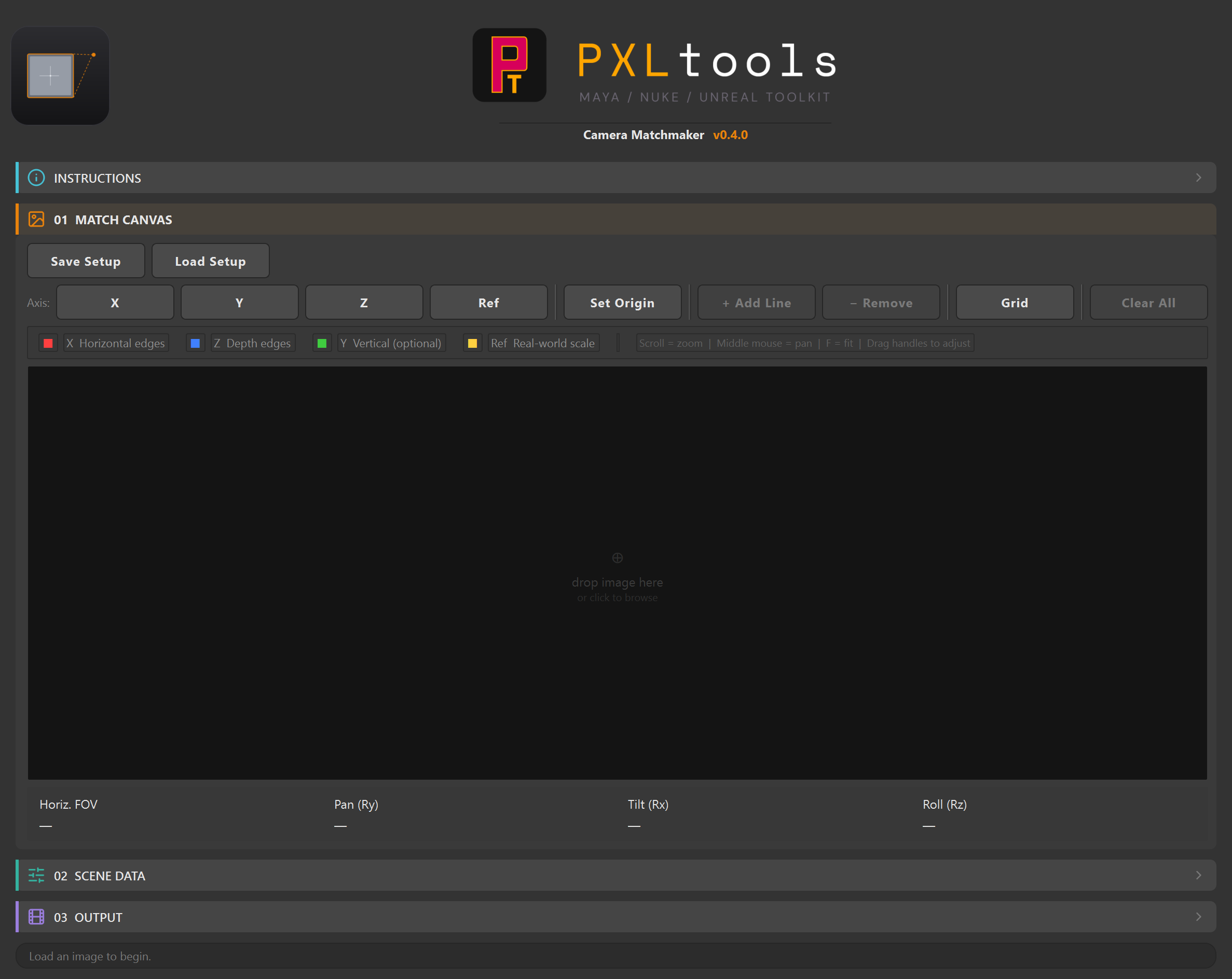Collapse the 01 Match Canvas header
1232x979 pixels.
coord(616,220)
